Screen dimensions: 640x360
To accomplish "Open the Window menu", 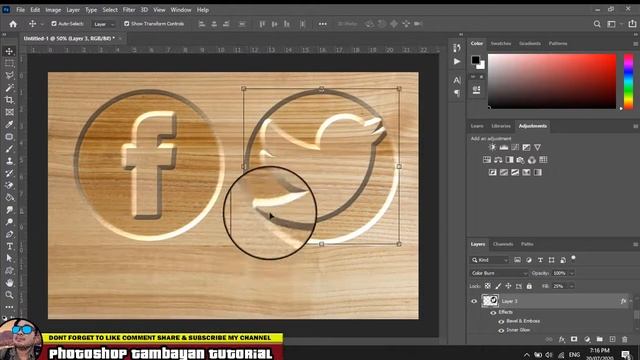I will click(181, 10).
